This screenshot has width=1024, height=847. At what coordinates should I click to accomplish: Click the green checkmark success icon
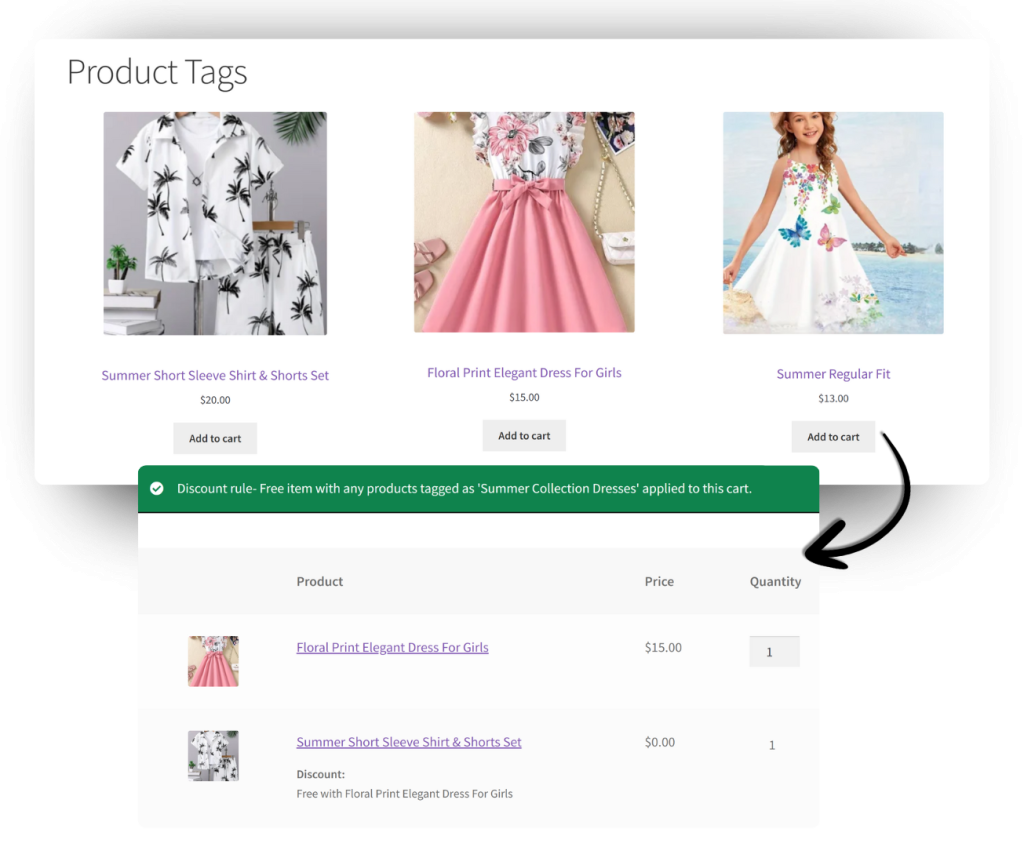click(x=156, y=489)
